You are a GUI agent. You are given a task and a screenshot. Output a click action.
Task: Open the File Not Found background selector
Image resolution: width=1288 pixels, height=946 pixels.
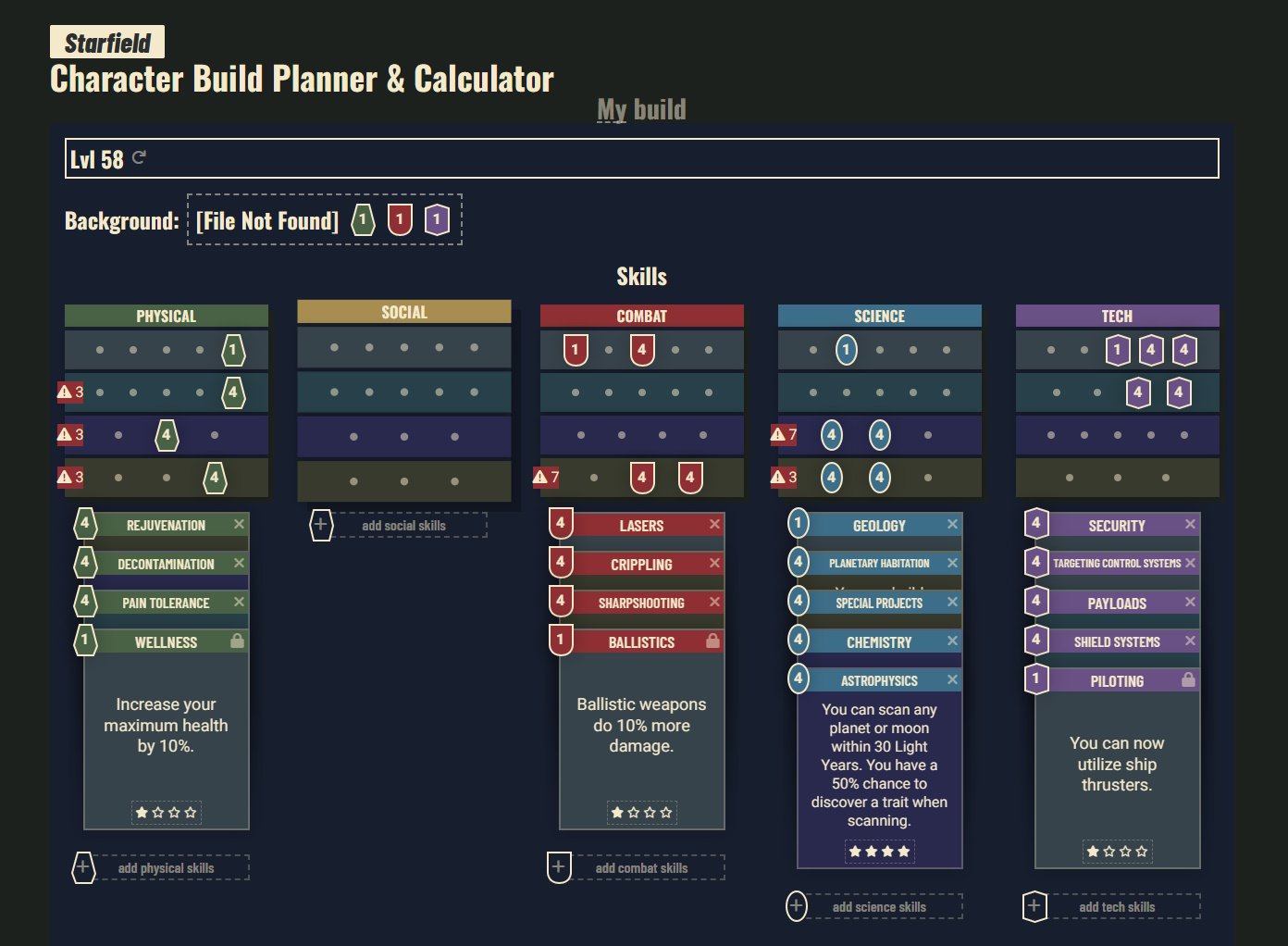pyautogui.click(x=266, y=220)
